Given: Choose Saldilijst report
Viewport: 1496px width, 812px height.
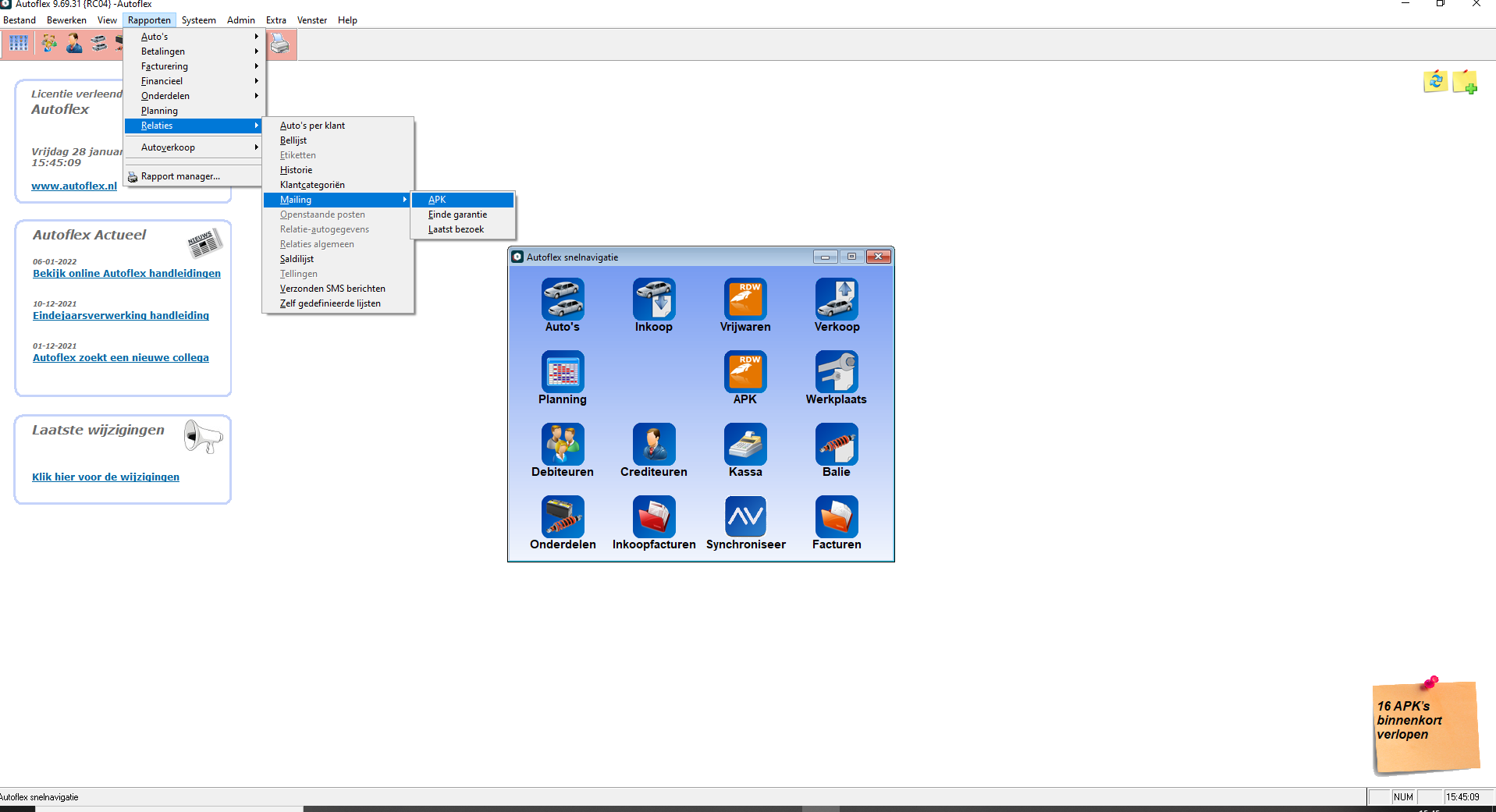Looking at the screenshot, I should 337,259.
